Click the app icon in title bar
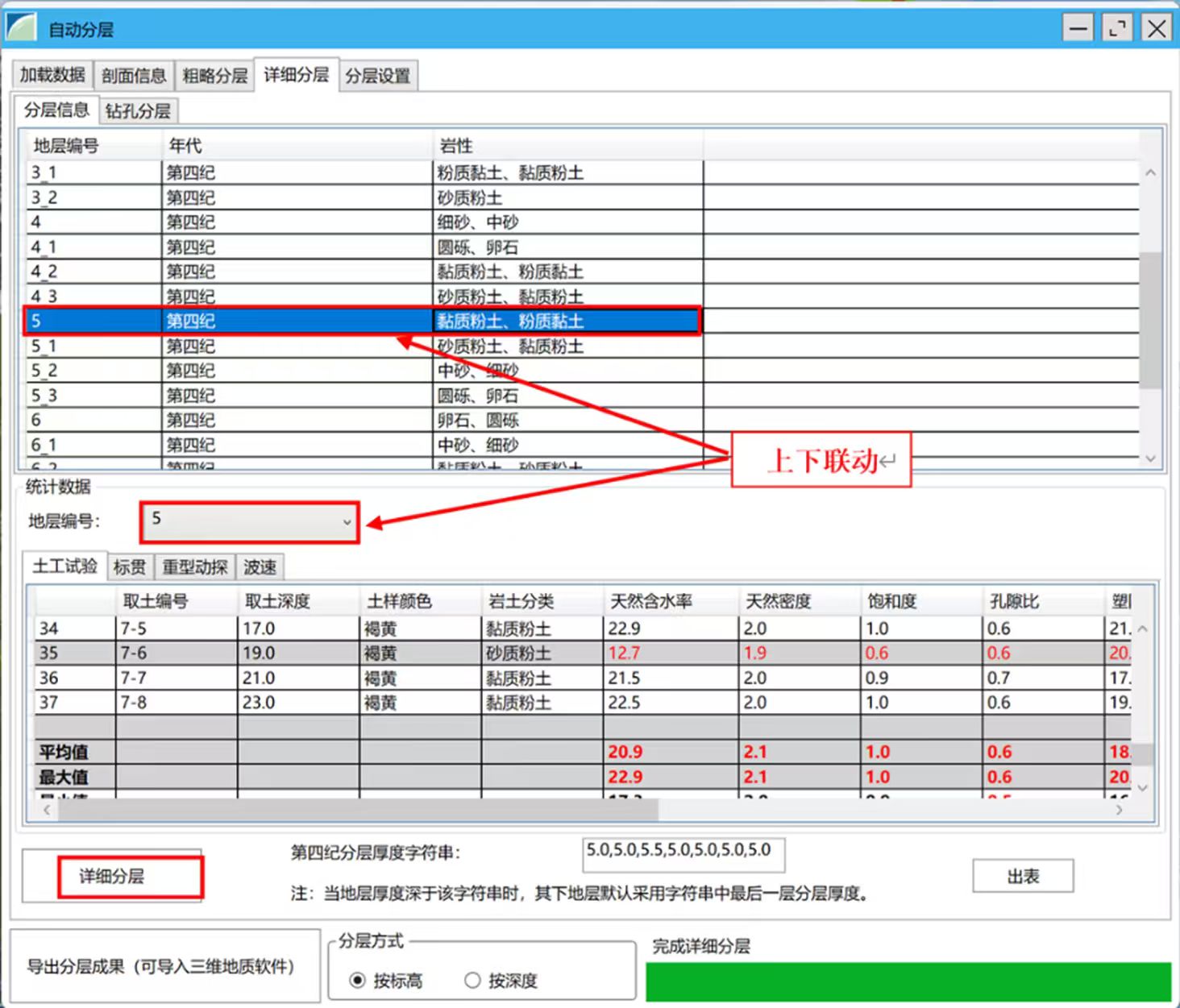1180x1008 pixels. [x=22, y=28]
